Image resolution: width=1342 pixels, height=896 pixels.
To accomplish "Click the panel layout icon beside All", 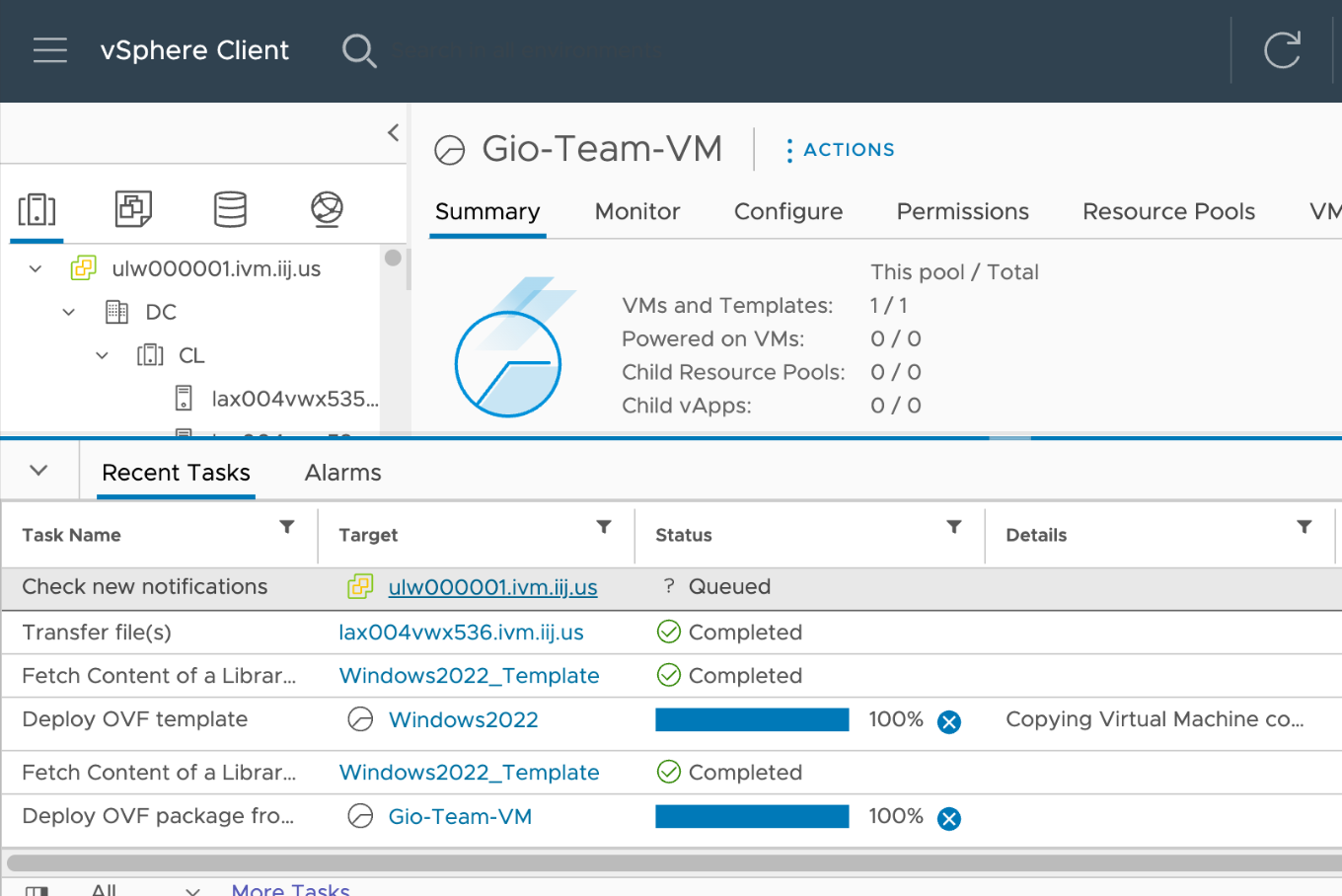I will [37, 890].
